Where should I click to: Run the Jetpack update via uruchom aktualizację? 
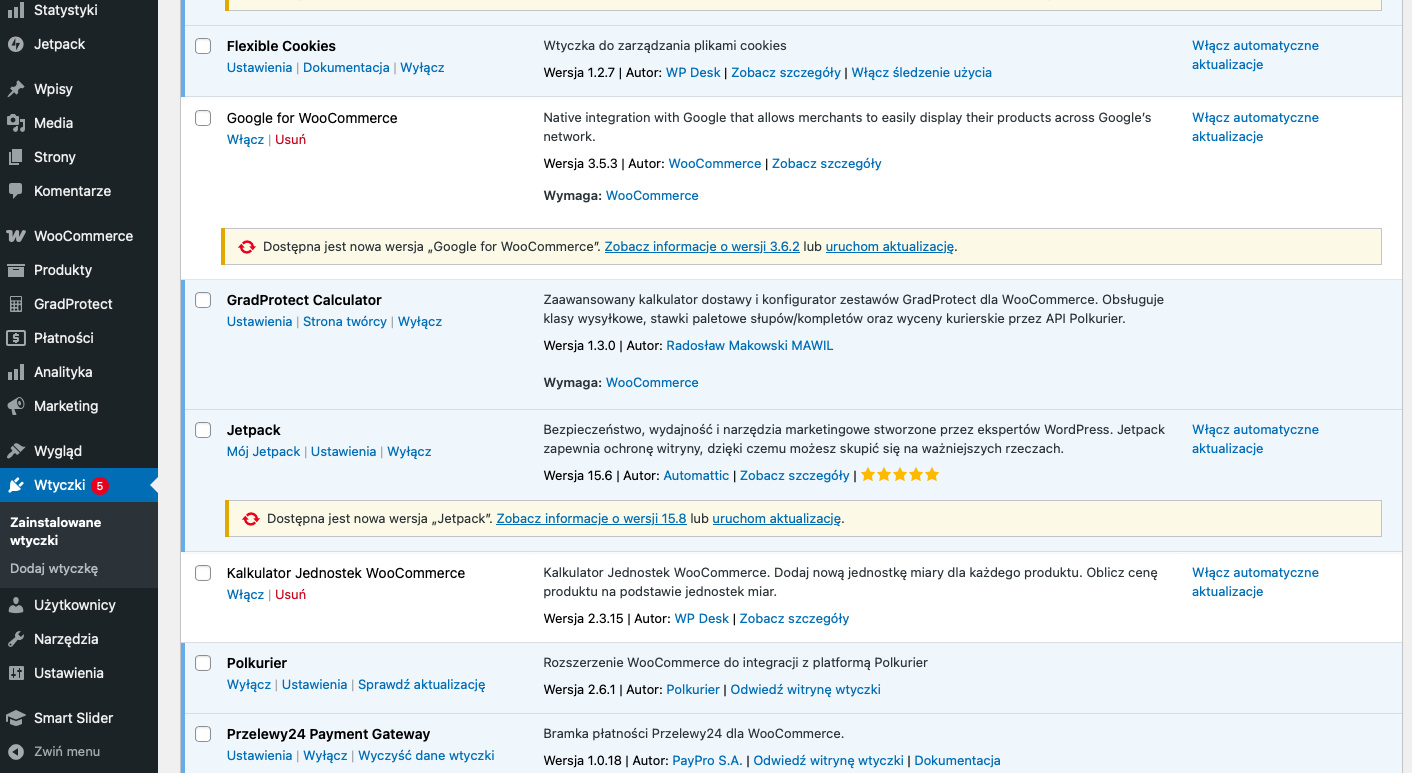click(777, 519)
